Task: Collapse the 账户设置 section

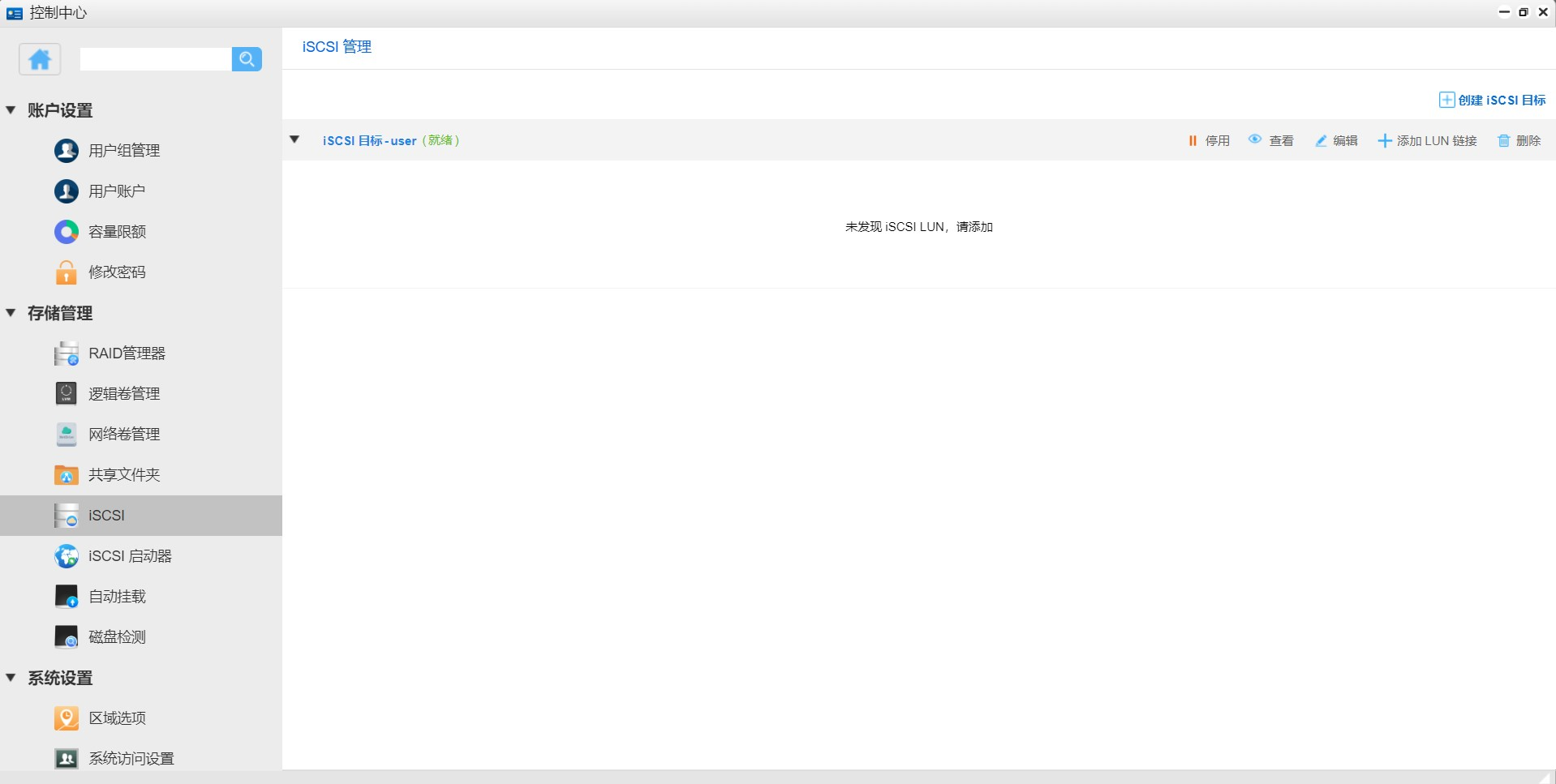Action: [x=11, y=110]
